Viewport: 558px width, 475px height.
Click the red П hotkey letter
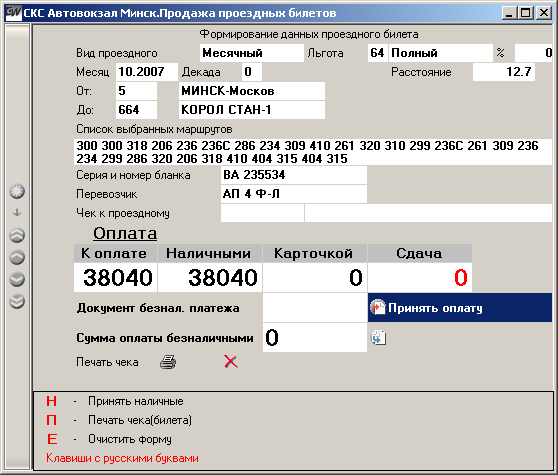(52, 420)
